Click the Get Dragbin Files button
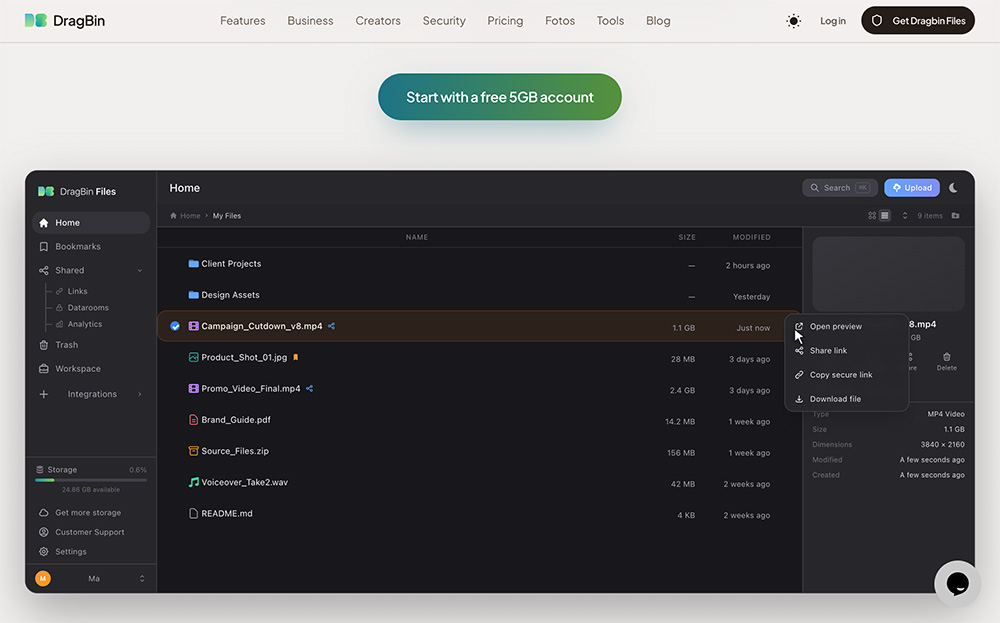Viewport: 1000px width, 623px height. [x=918, y=20]
